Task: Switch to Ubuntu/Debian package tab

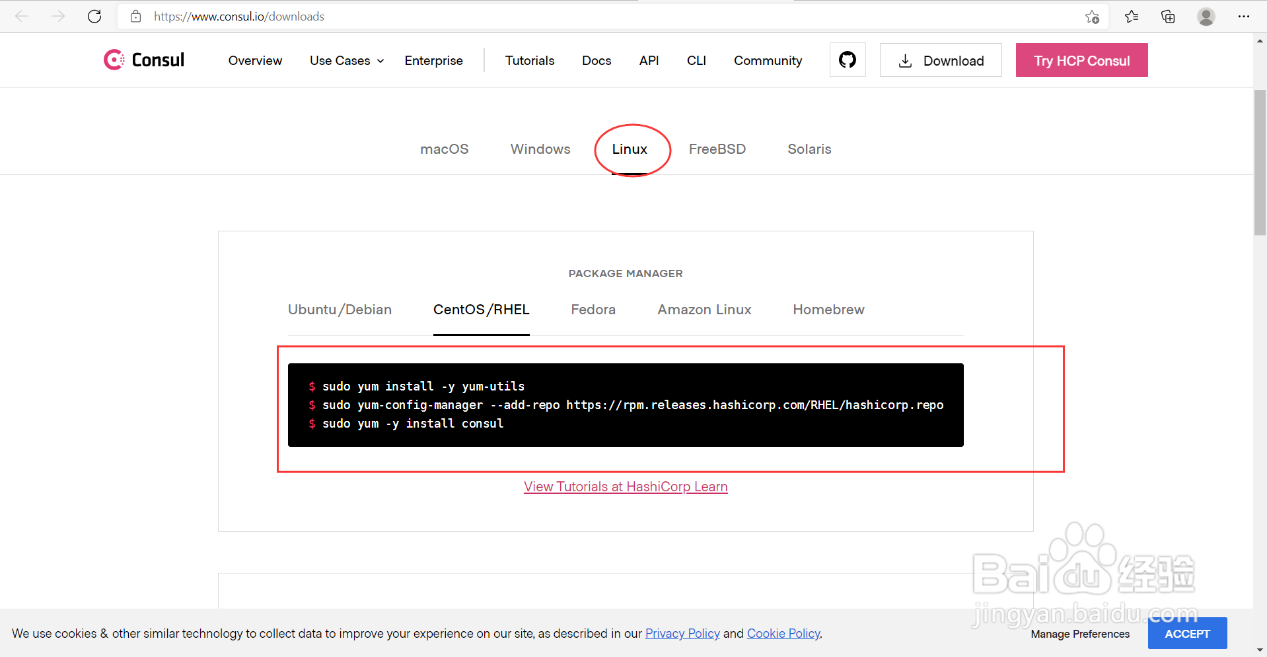Action: [x=340, y=310]
